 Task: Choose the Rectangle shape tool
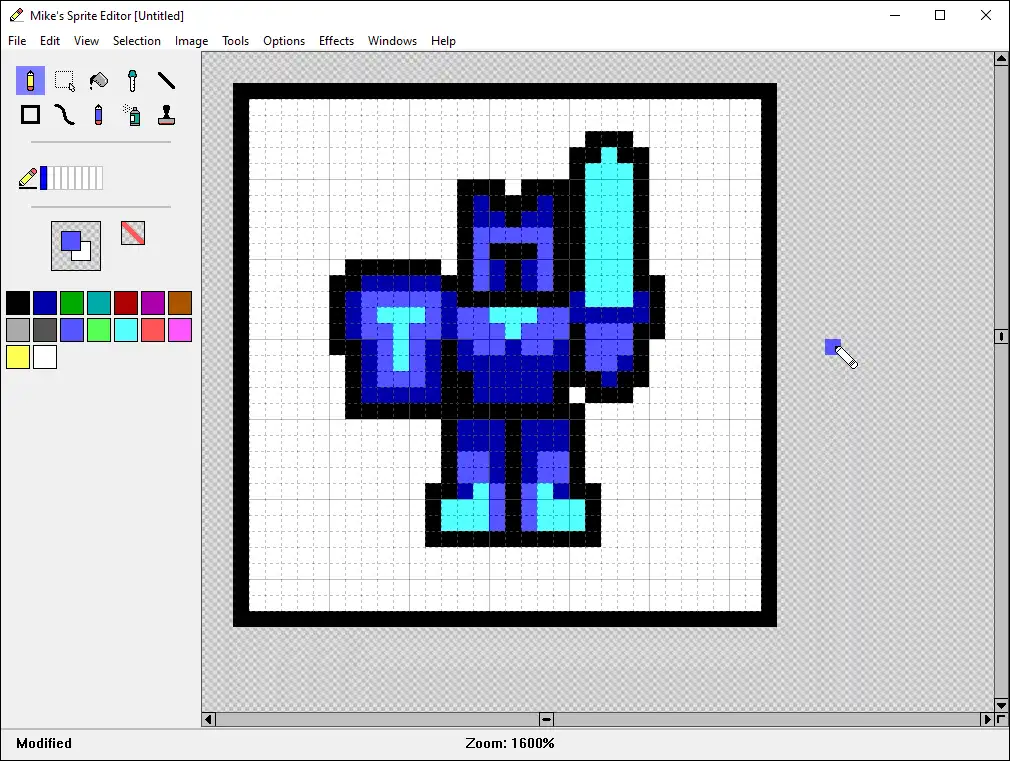click(x=30, y=115)
